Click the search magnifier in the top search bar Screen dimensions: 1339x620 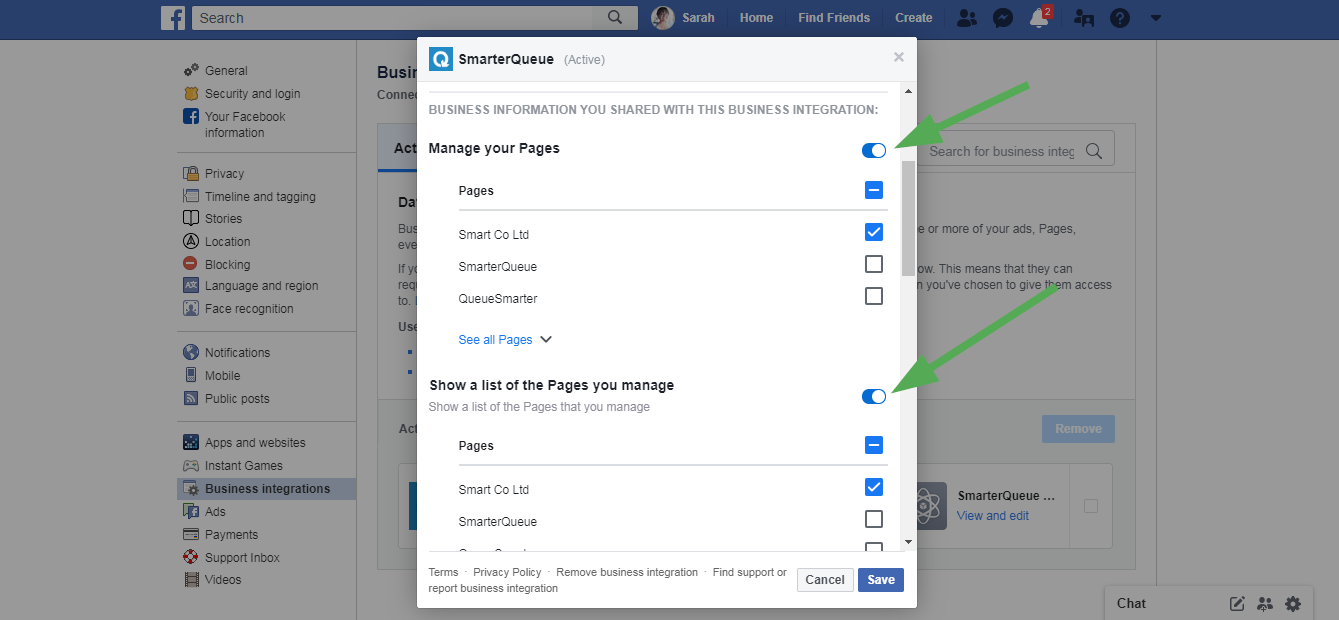pyautogui.click(x=615, y=17)
